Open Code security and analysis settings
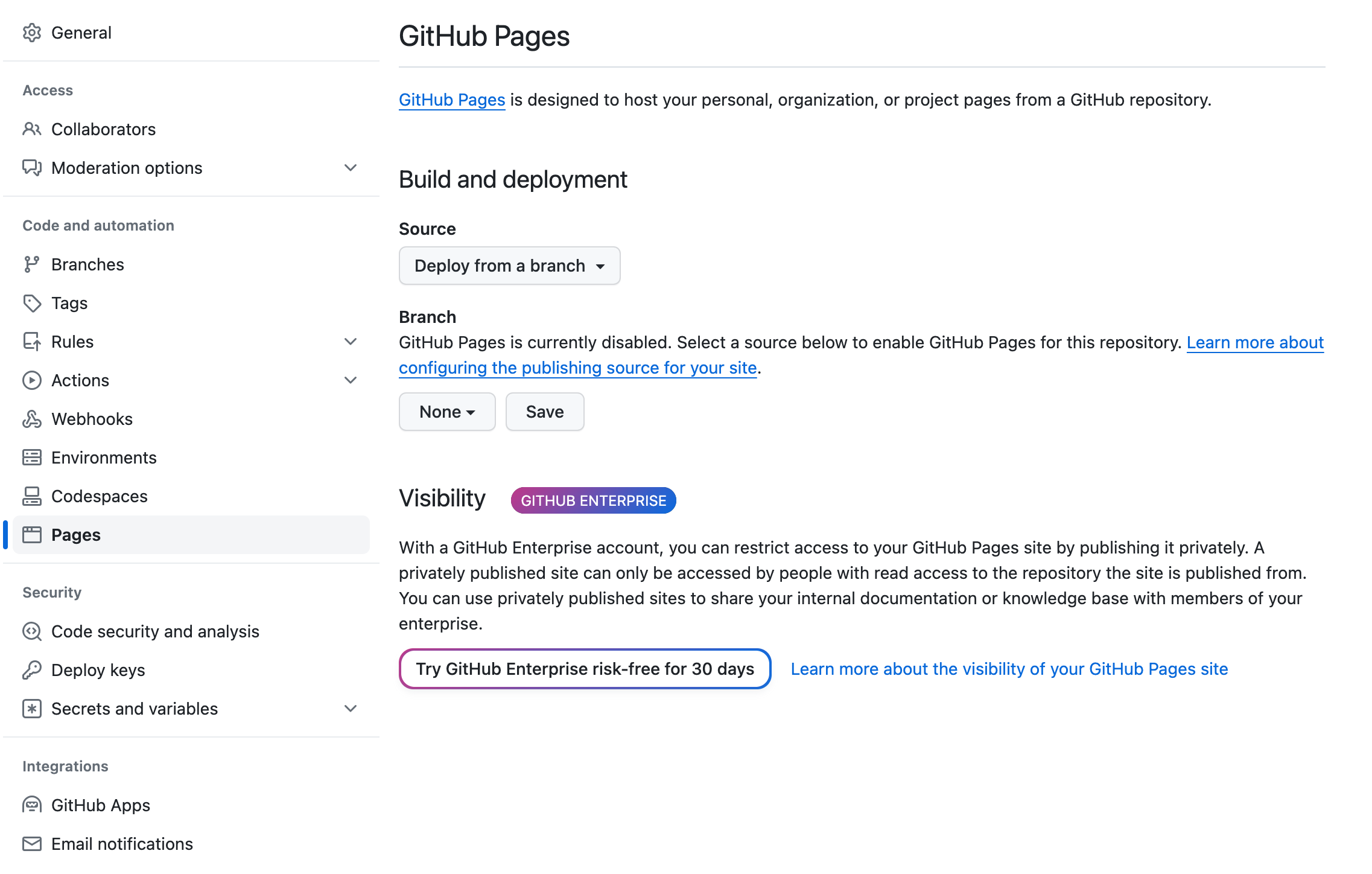This screenshot has width=1372, height=874. pos(191,631)
